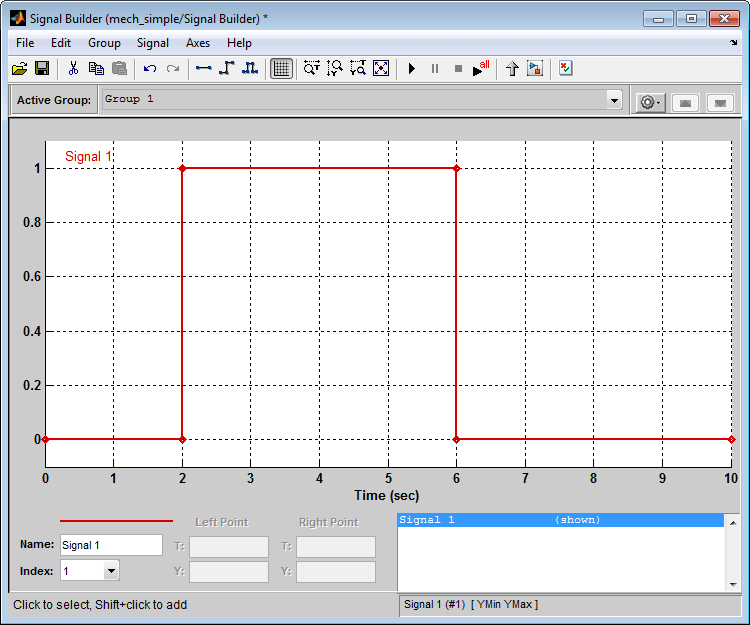750x625 pixels.
Task: Edit the signal Name field
Action: (111, 545)
